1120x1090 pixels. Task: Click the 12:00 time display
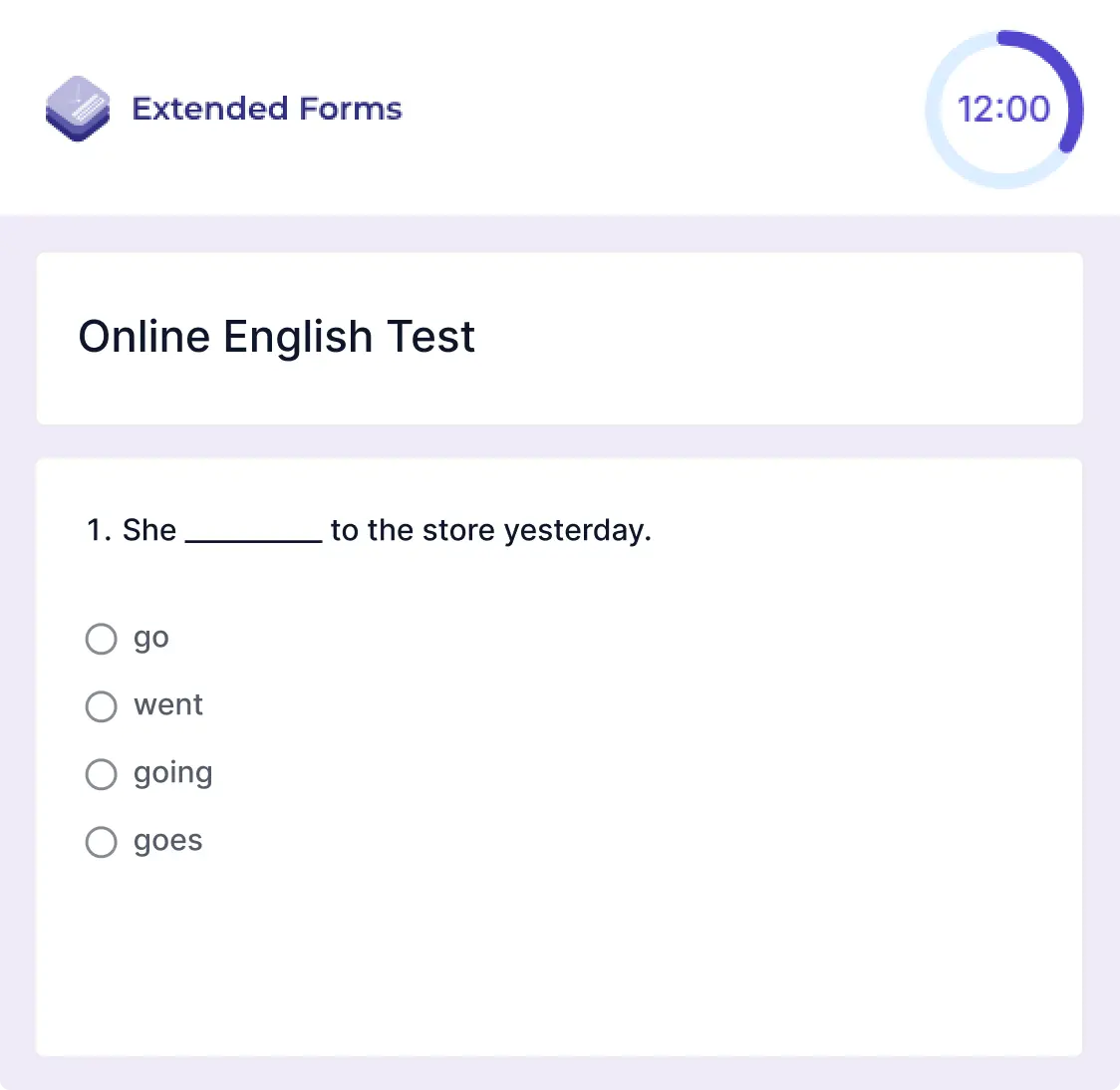click(x=1004, y=110)
